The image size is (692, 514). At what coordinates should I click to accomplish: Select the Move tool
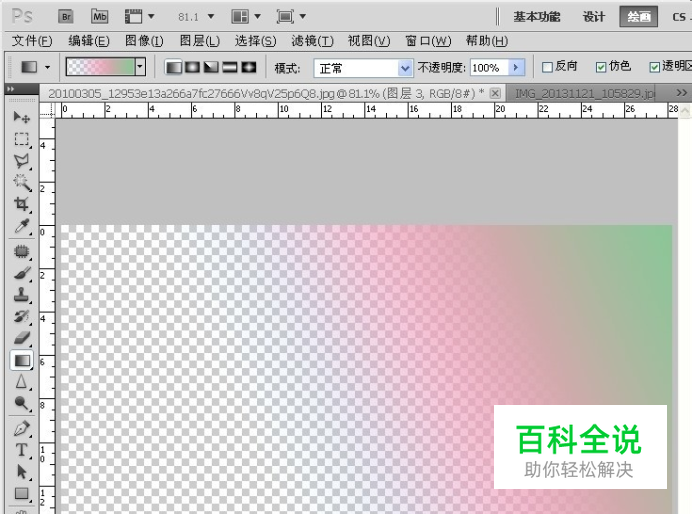point(22,117)
